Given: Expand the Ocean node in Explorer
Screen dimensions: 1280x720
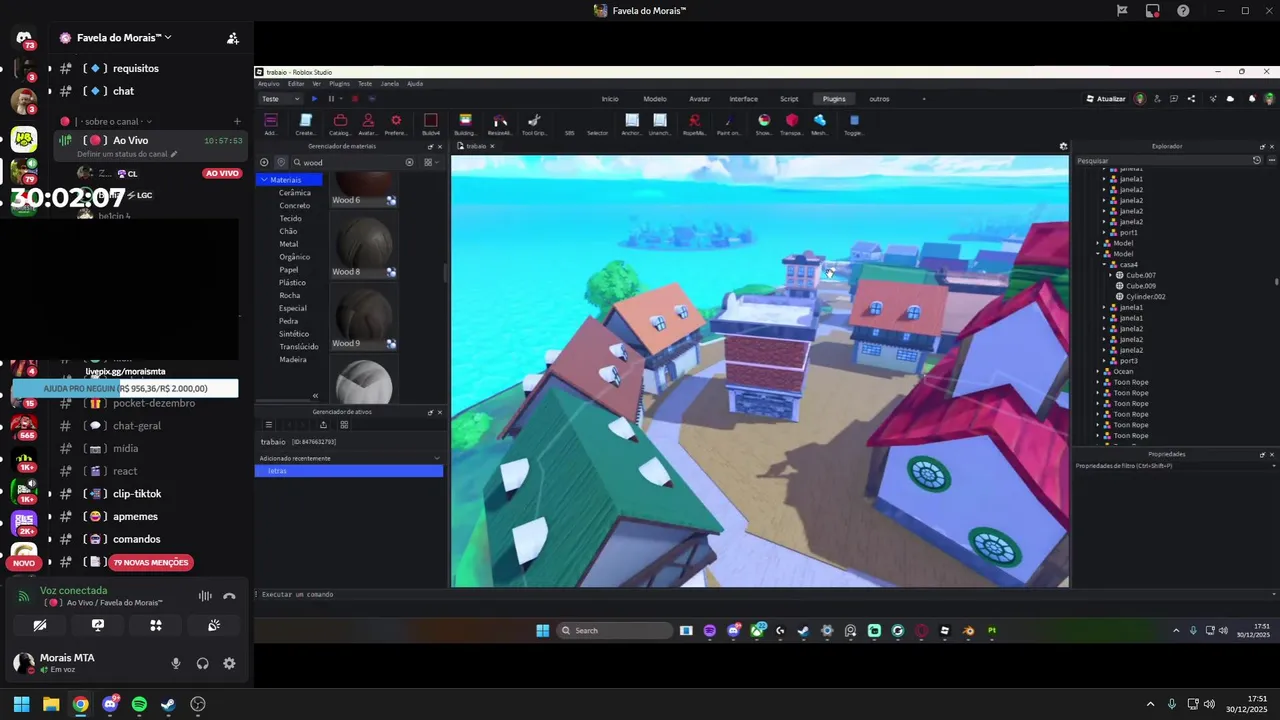Looking at the screenshot, I should [1098, 371].
